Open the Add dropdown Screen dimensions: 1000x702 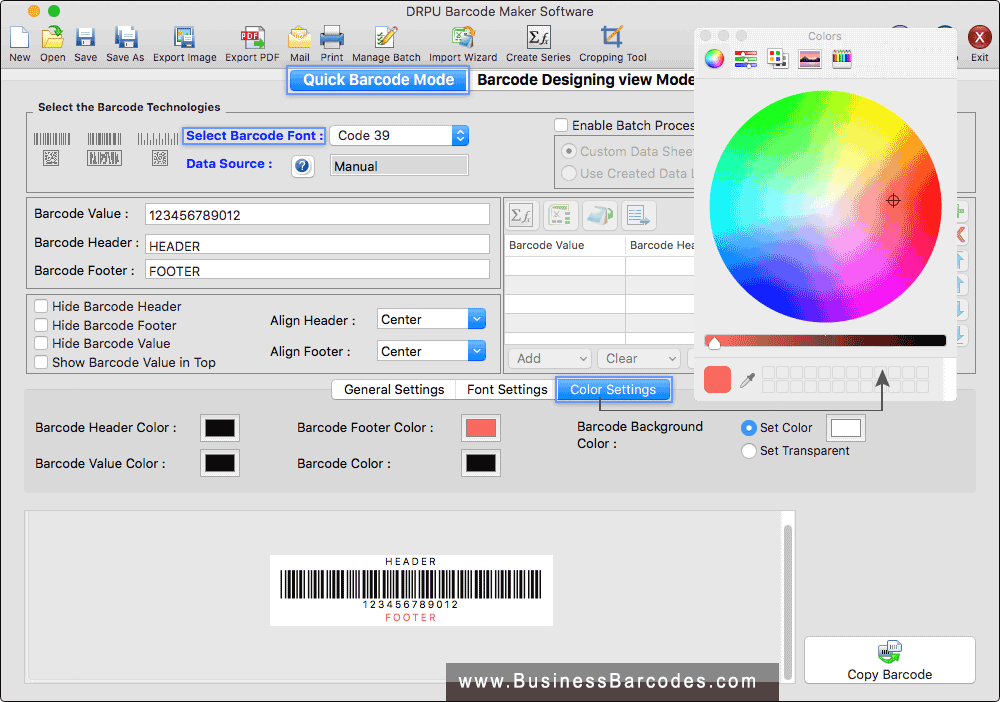pos(550,358)
